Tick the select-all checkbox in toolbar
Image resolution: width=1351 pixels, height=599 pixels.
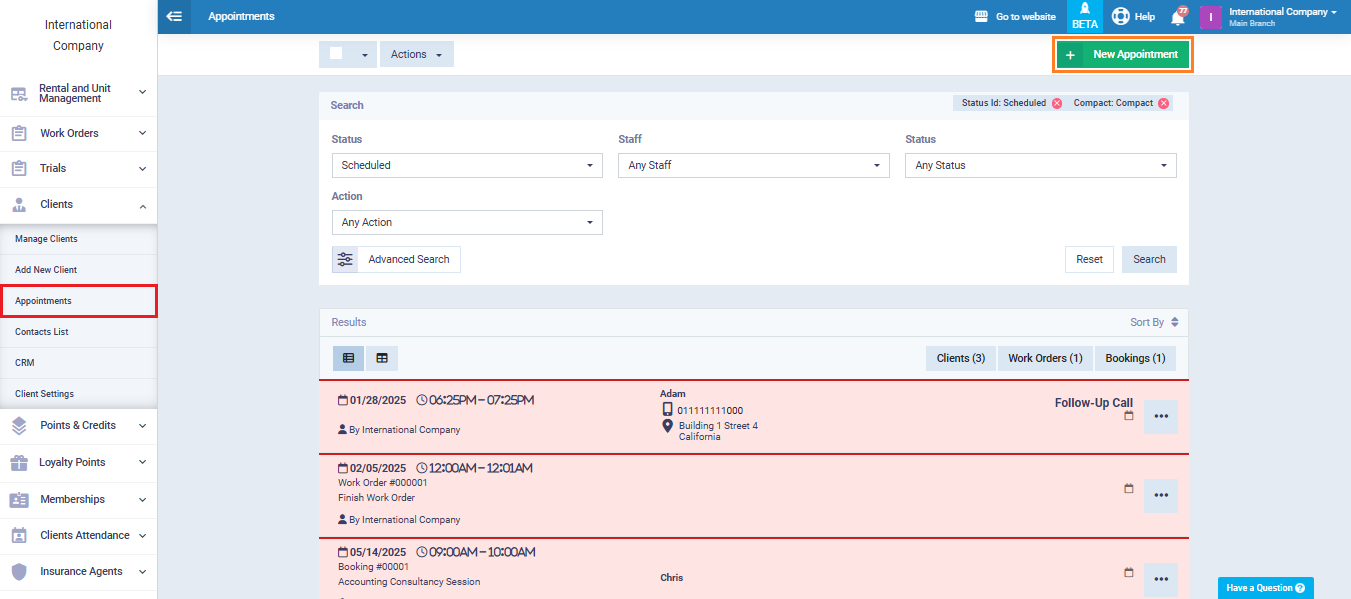point(336,54)
